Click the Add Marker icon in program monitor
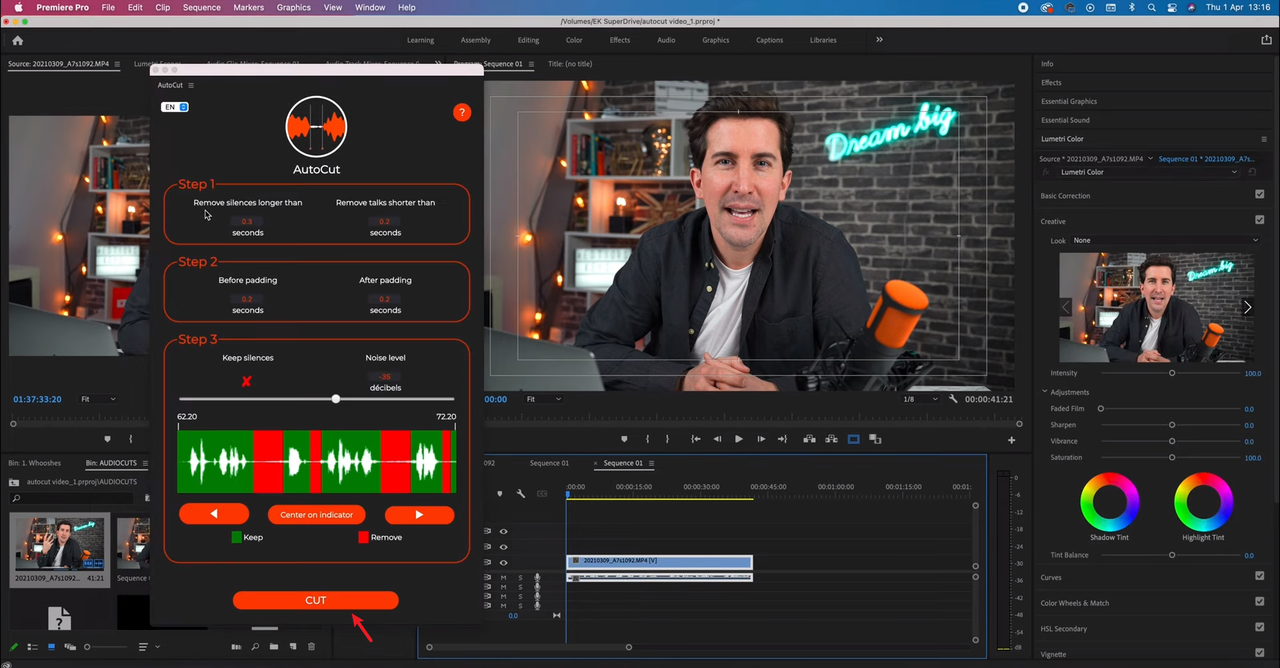1280x668 pixels. tap(623, 438)
